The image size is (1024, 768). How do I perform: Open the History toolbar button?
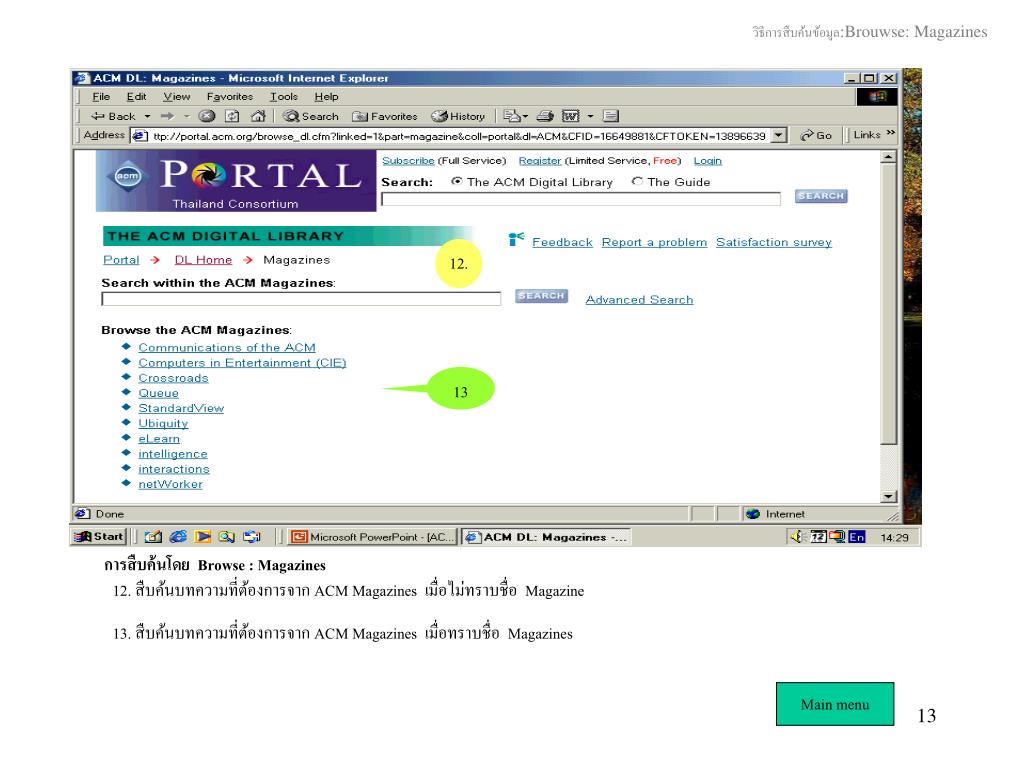click(458, 116)
